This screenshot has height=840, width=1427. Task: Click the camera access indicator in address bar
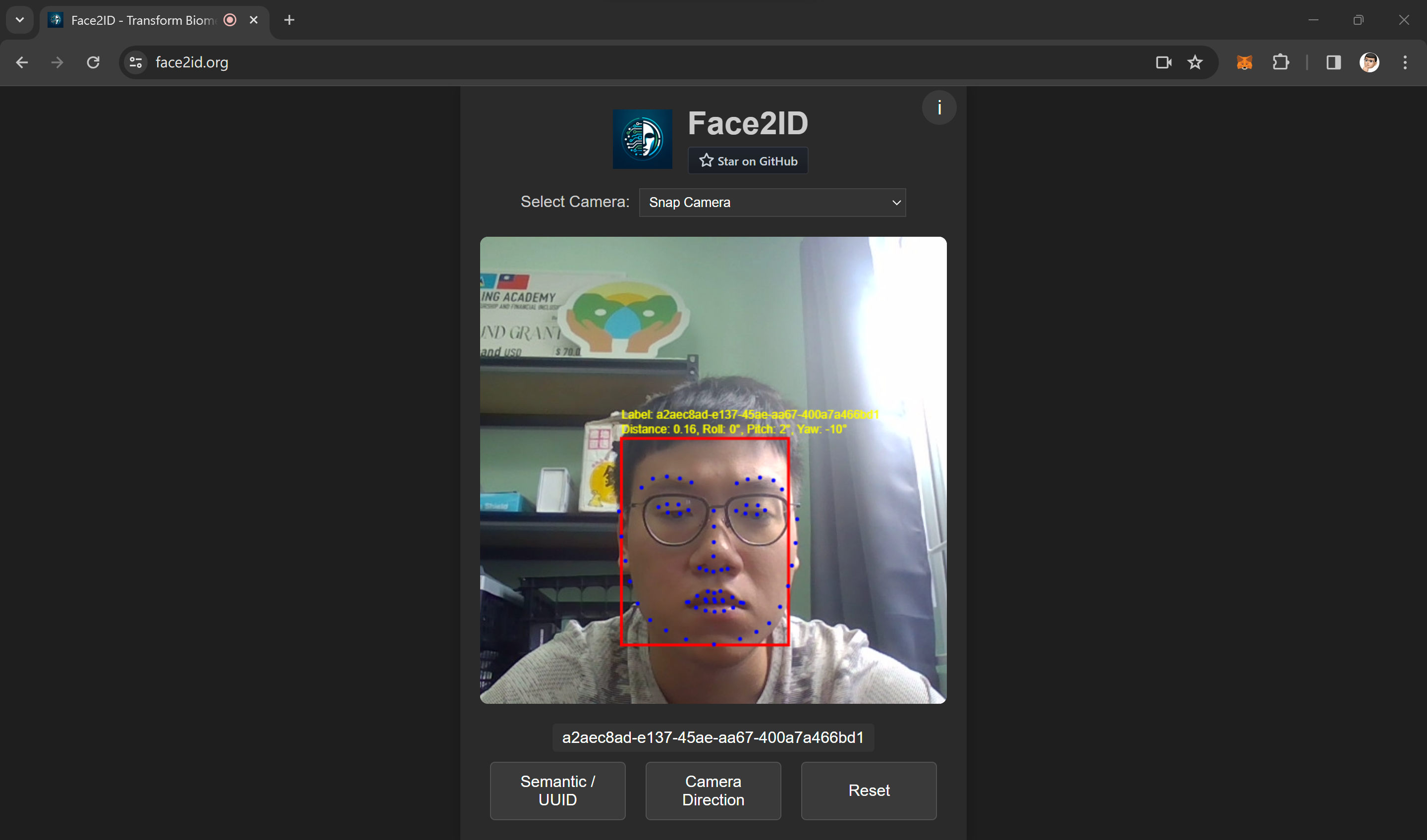pos(1163,62)
